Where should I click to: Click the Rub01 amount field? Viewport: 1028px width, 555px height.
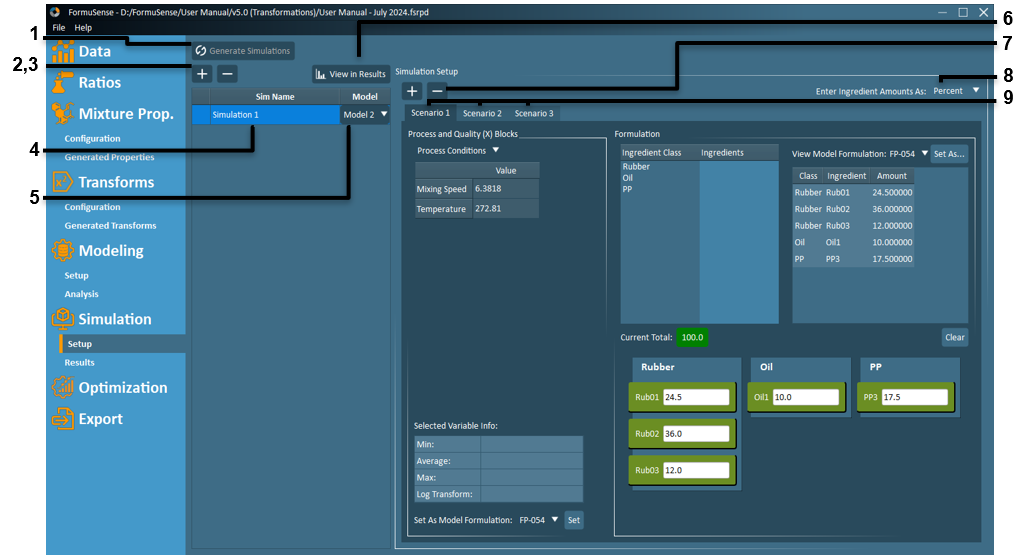click(696, 397)
